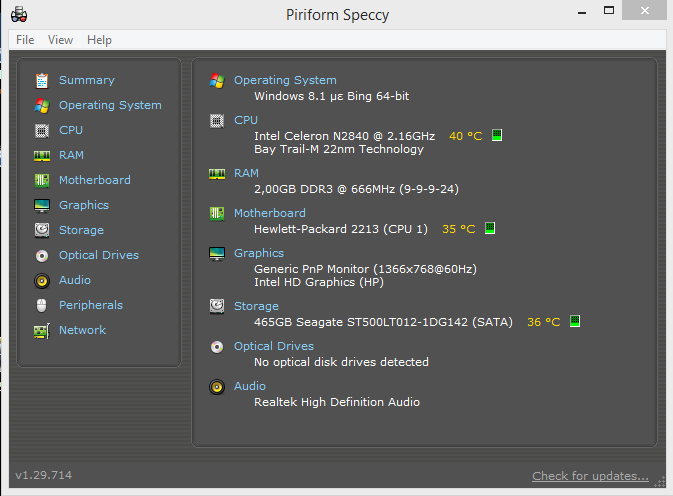
Task: Click the green storage temperature indicator
Action: [575, 322]
